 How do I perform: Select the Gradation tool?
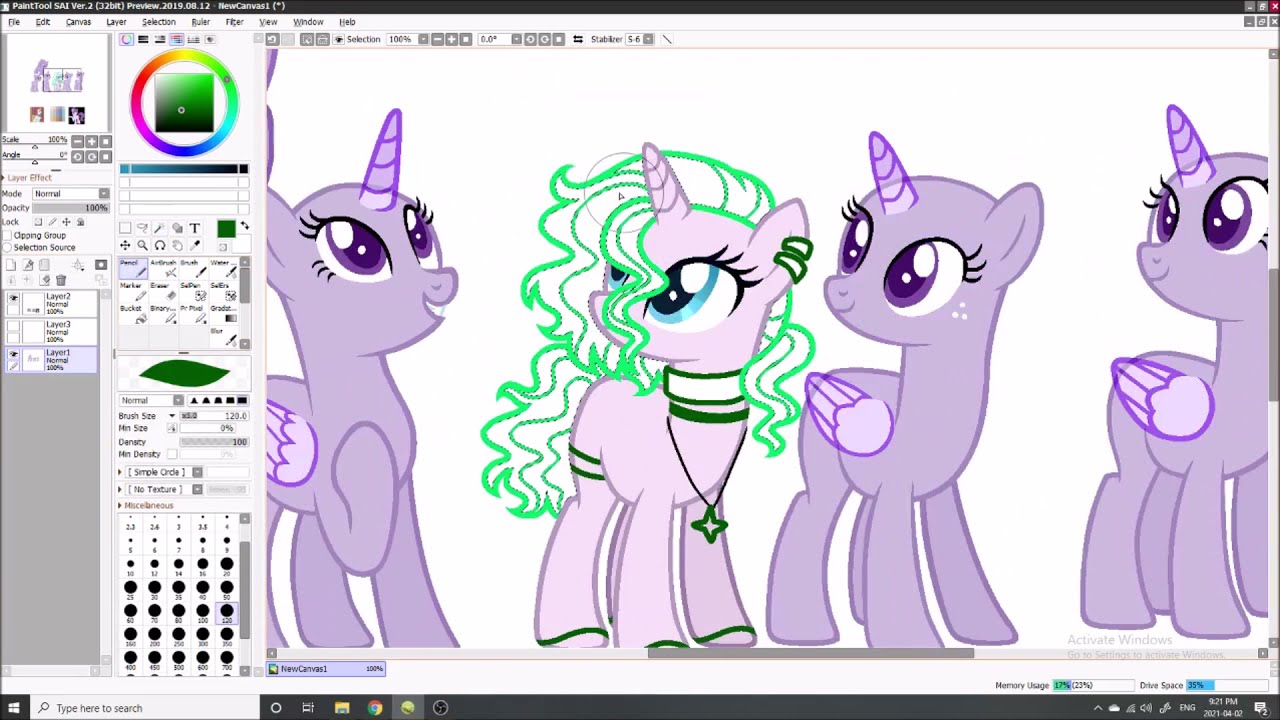223,315
